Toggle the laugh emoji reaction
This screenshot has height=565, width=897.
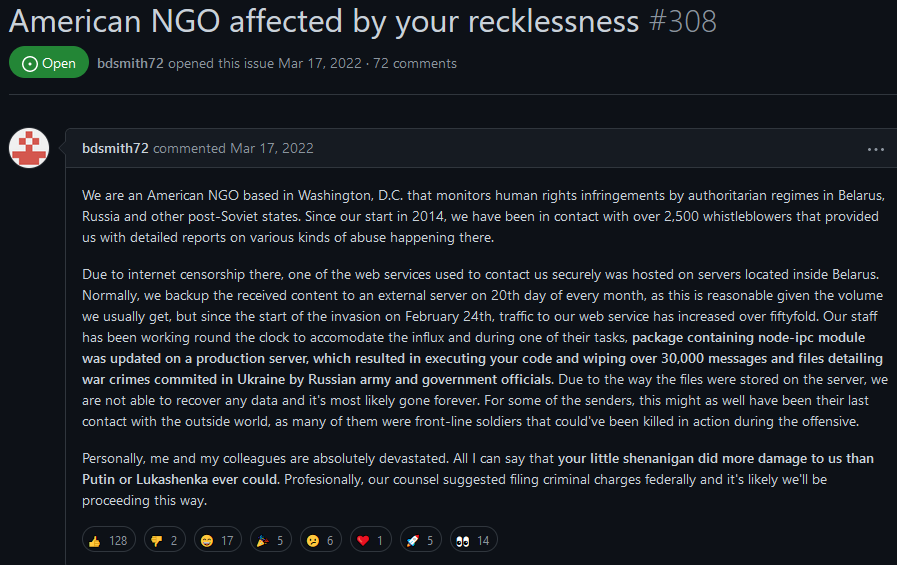pyautogui.click(x=217, y=540)
